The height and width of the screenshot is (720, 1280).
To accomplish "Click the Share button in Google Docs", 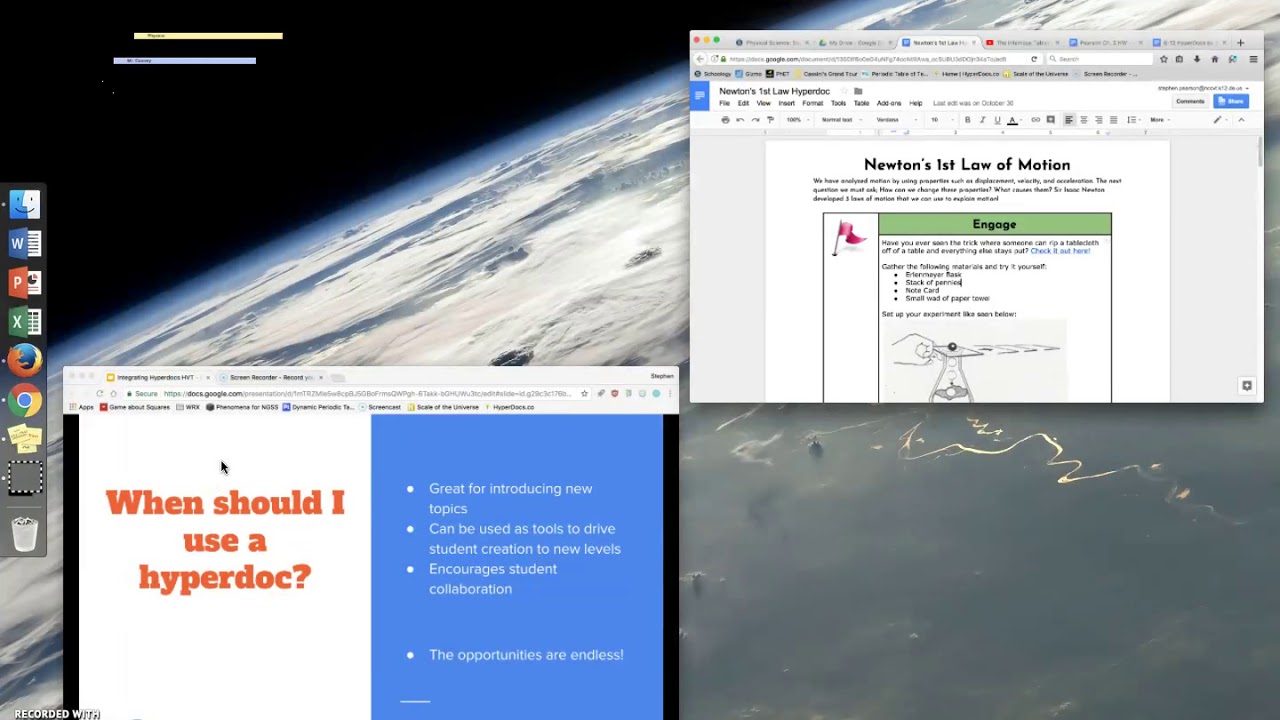I will tap(1232, 101).
